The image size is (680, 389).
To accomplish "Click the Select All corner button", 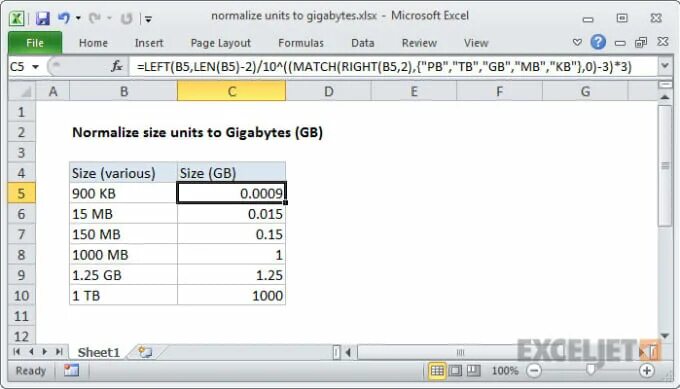I will click(23, 92).
